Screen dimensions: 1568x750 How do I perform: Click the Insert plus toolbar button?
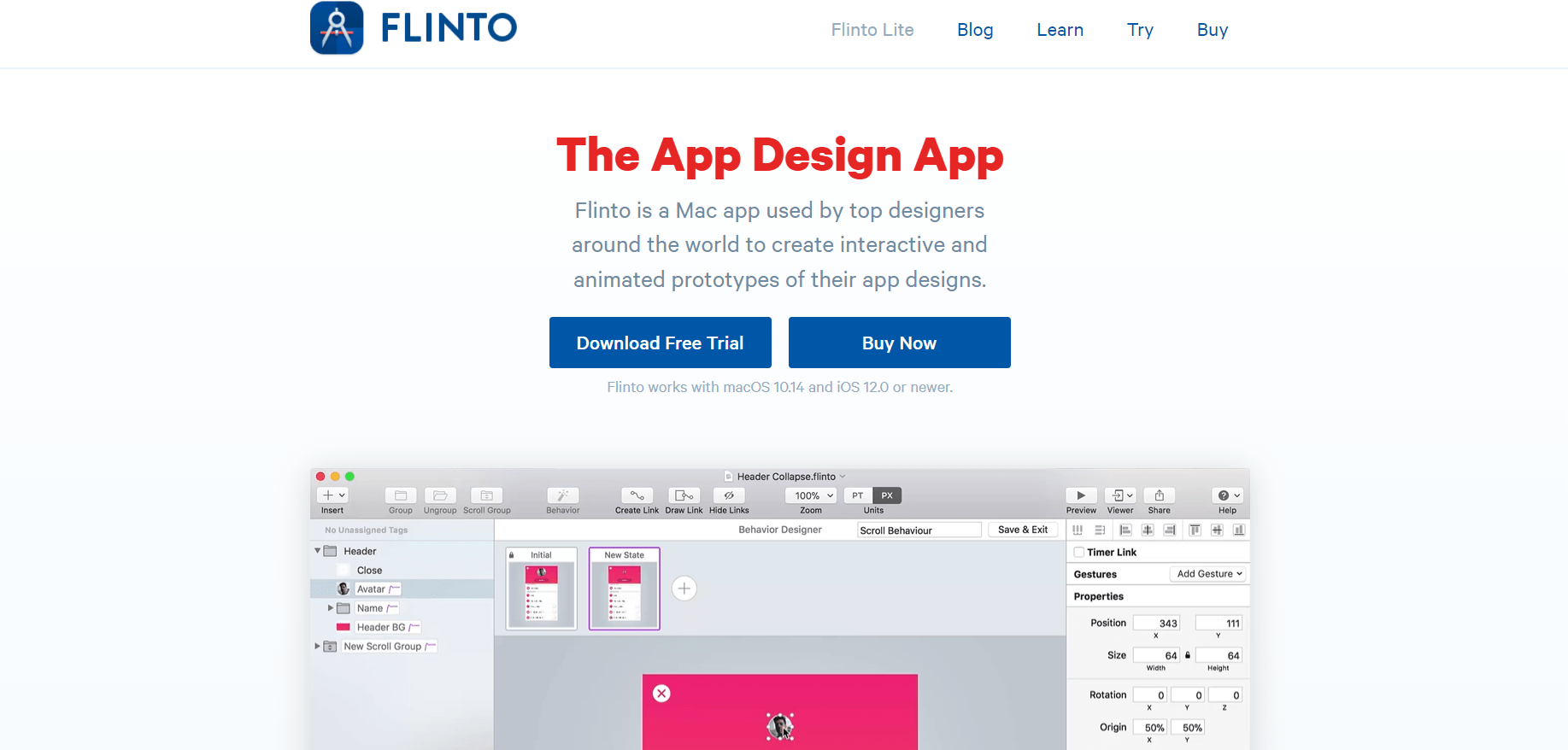pyautogui.click(x=332, y=495)
